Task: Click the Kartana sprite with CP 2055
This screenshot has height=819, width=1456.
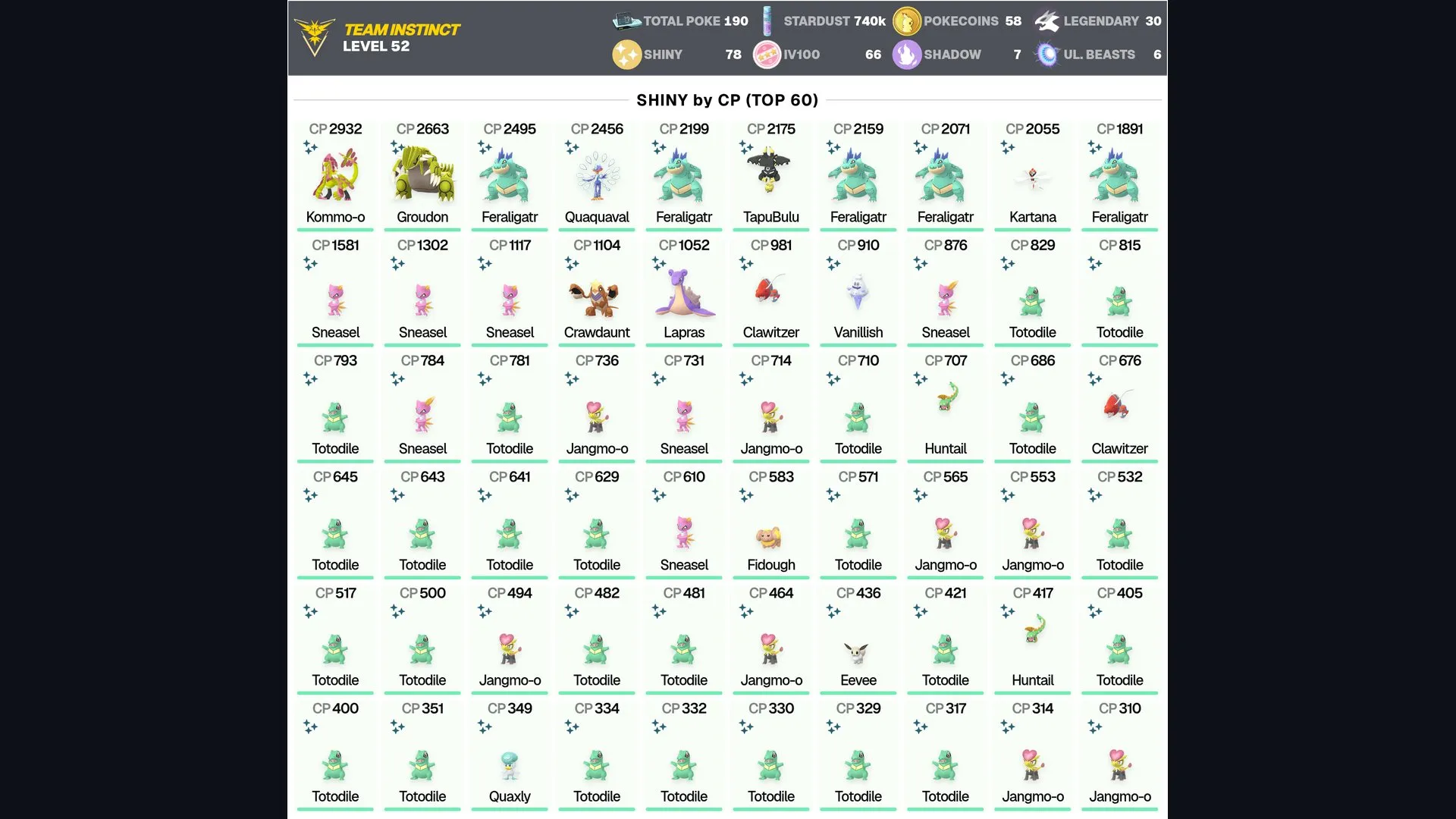Action: click(1033, 178)
